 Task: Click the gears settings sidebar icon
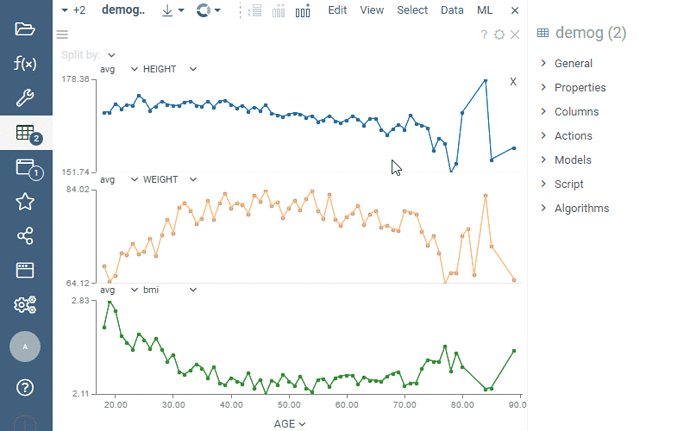(25, 305)
